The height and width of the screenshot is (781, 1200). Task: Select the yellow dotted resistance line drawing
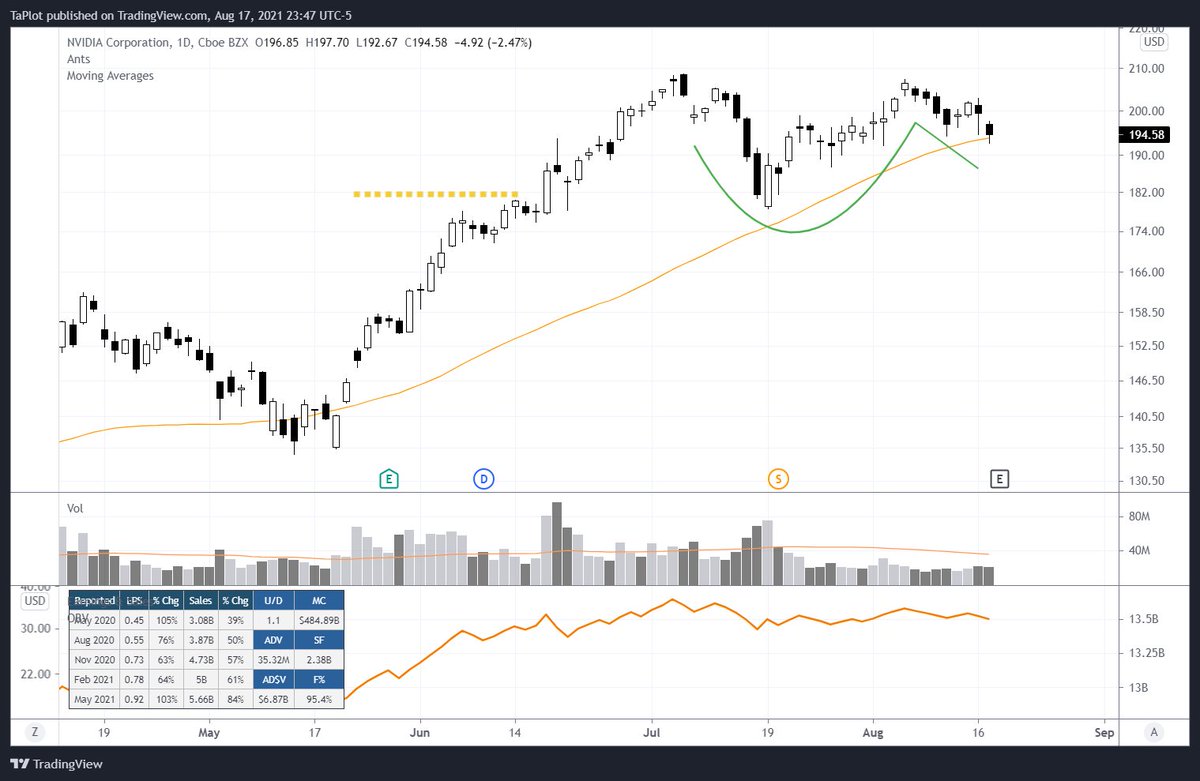435,194
